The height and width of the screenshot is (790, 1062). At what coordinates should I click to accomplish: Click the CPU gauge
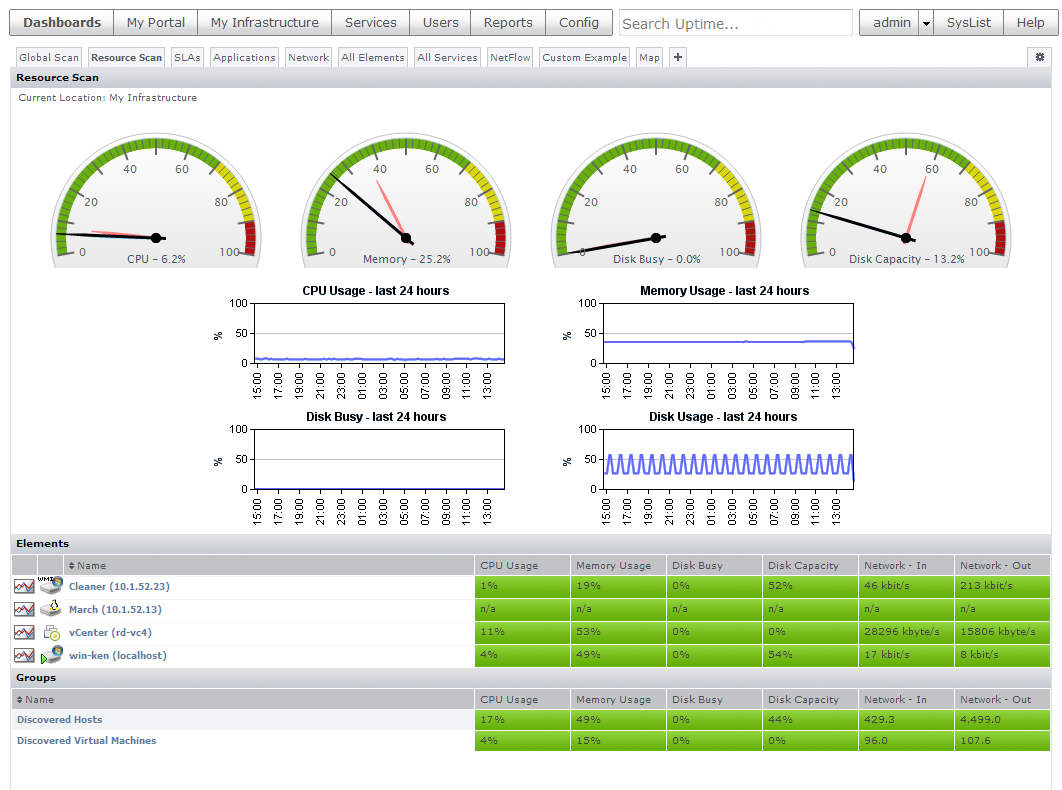156,200
